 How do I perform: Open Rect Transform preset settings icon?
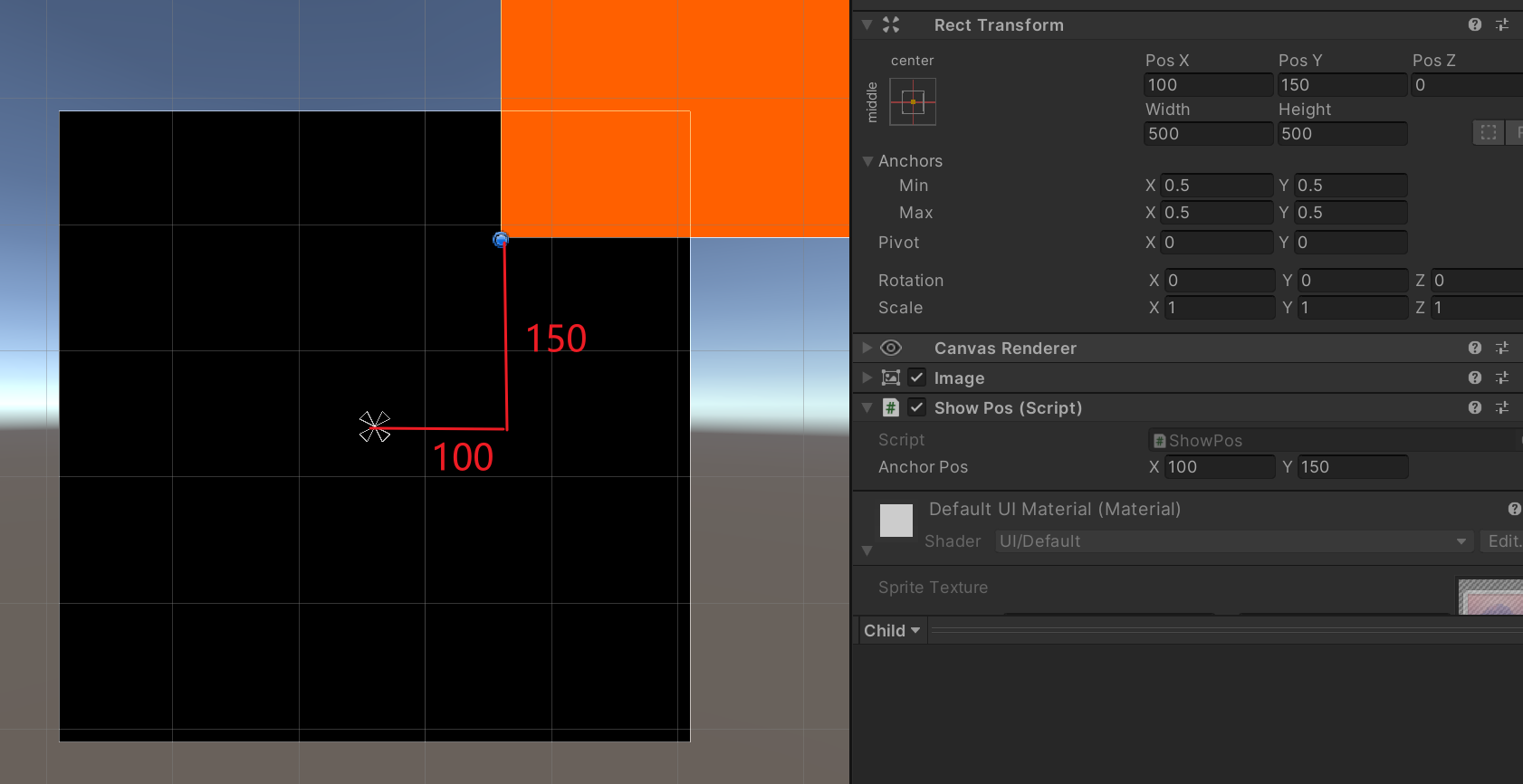(x=1502, y=24)
